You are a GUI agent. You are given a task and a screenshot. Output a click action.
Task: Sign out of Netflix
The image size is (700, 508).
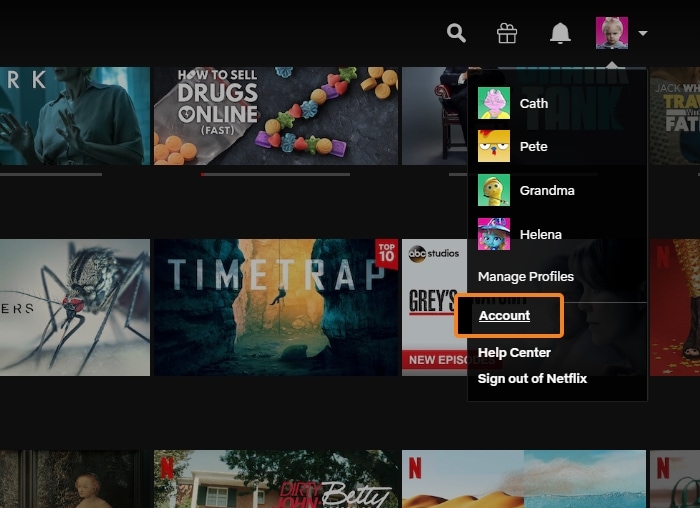point(532,379)
